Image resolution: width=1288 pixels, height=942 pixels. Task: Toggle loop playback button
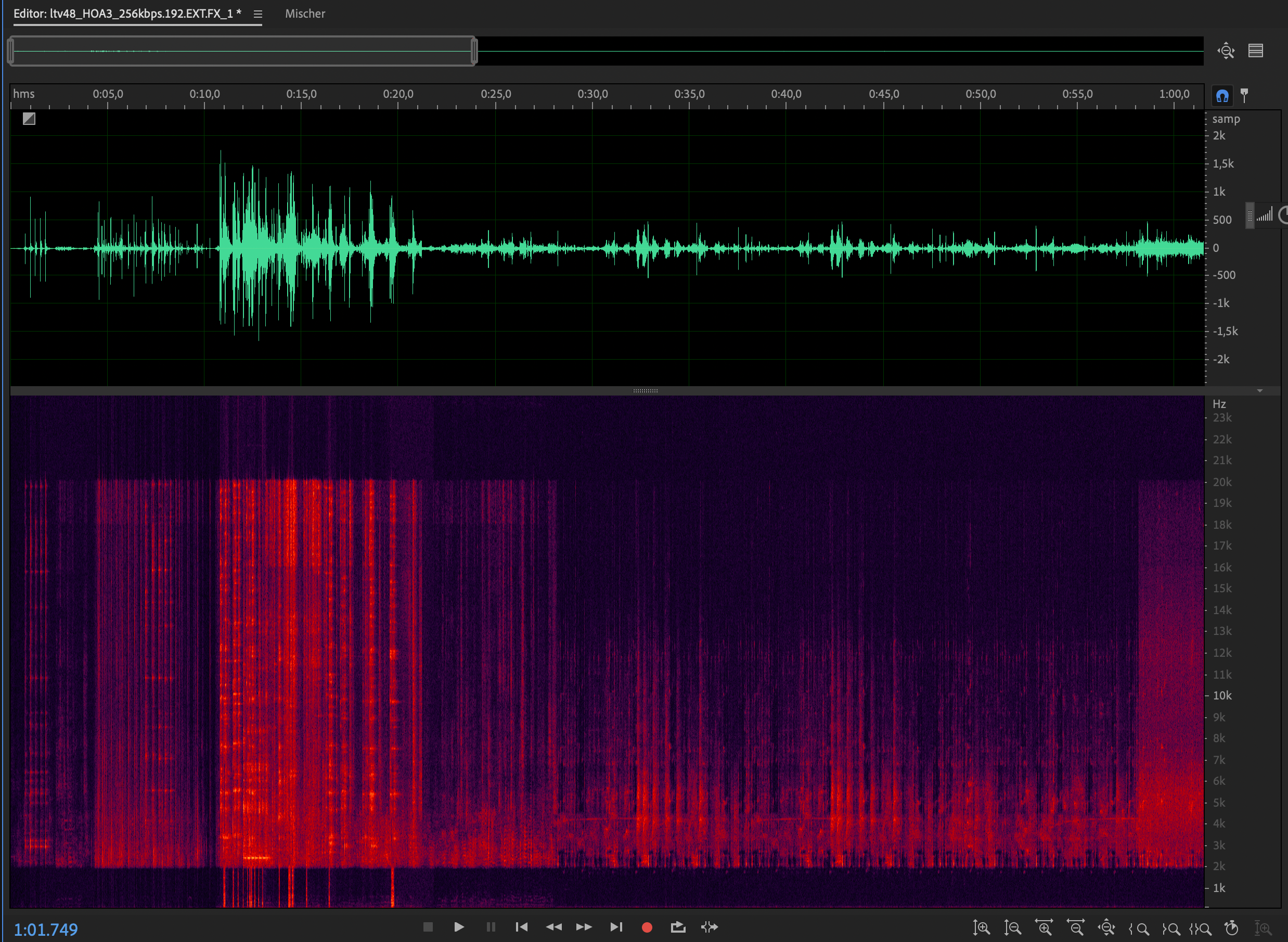point(678,927)
